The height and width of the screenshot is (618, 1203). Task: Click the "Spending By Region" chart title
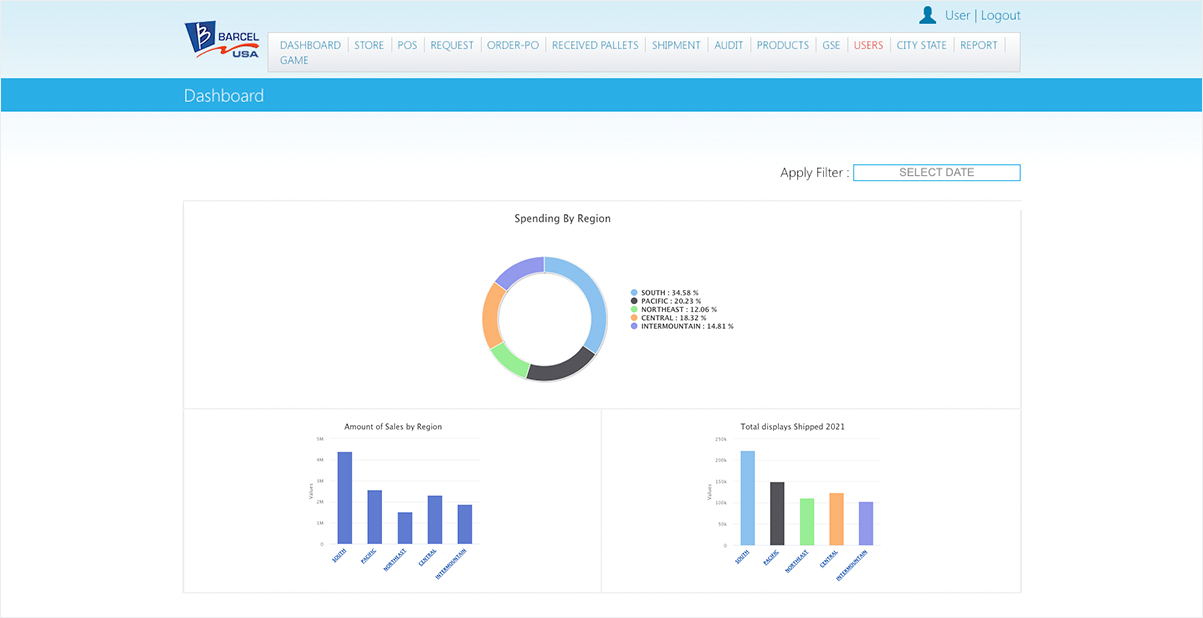(562, 218)
